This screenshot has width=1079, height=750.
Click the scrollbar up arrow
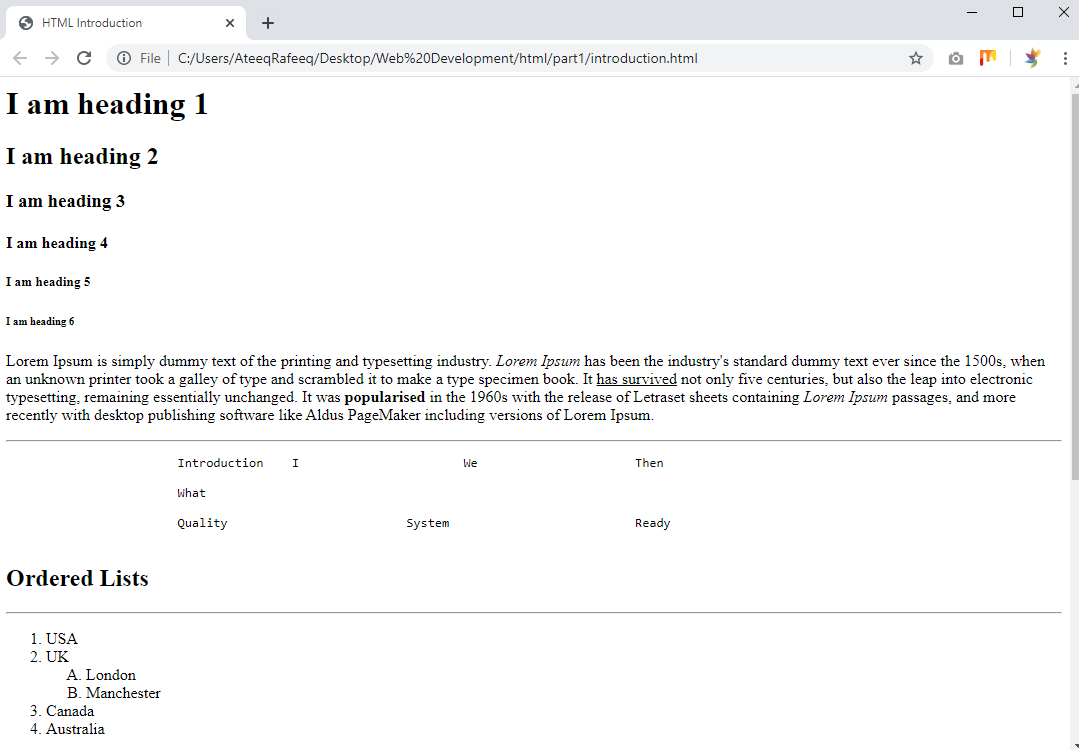1074,84
